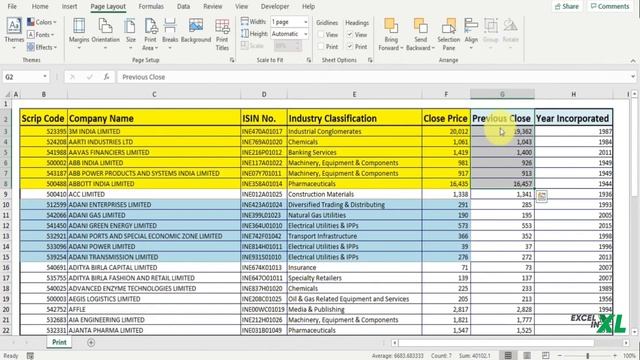Collapse the ribbon

(633, 61)
